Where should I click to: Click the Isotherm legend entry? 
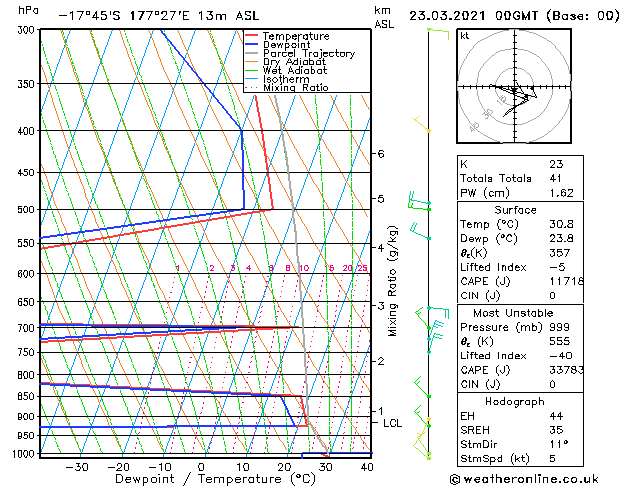coord(286,79)
